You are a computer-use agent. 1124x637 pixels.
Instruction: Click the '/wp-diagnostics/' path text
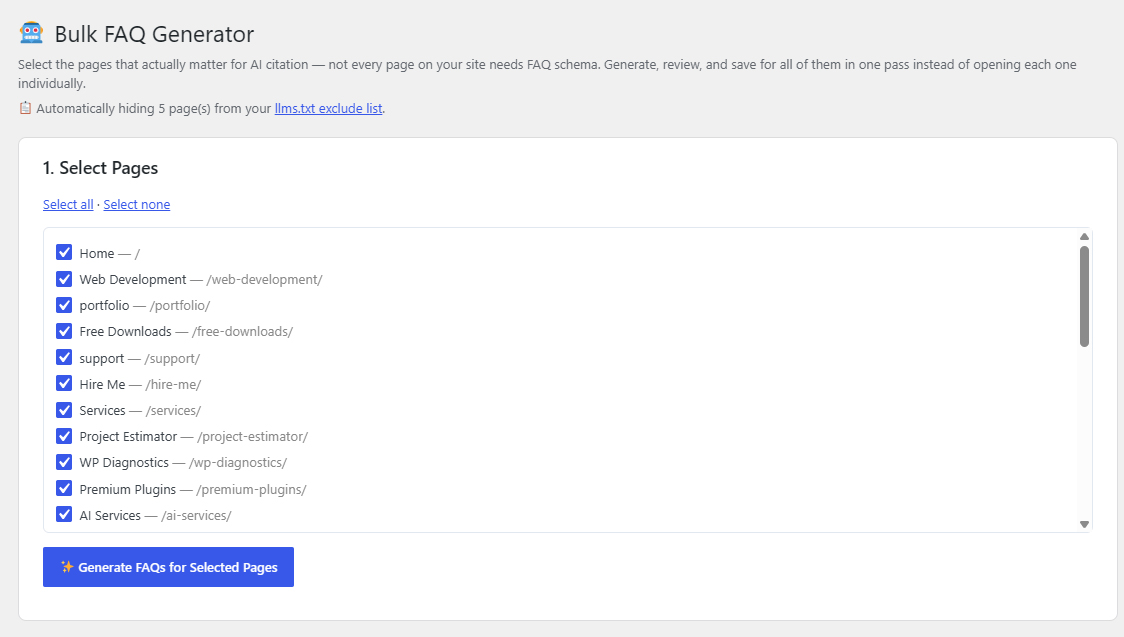click(x=238, y=463)
